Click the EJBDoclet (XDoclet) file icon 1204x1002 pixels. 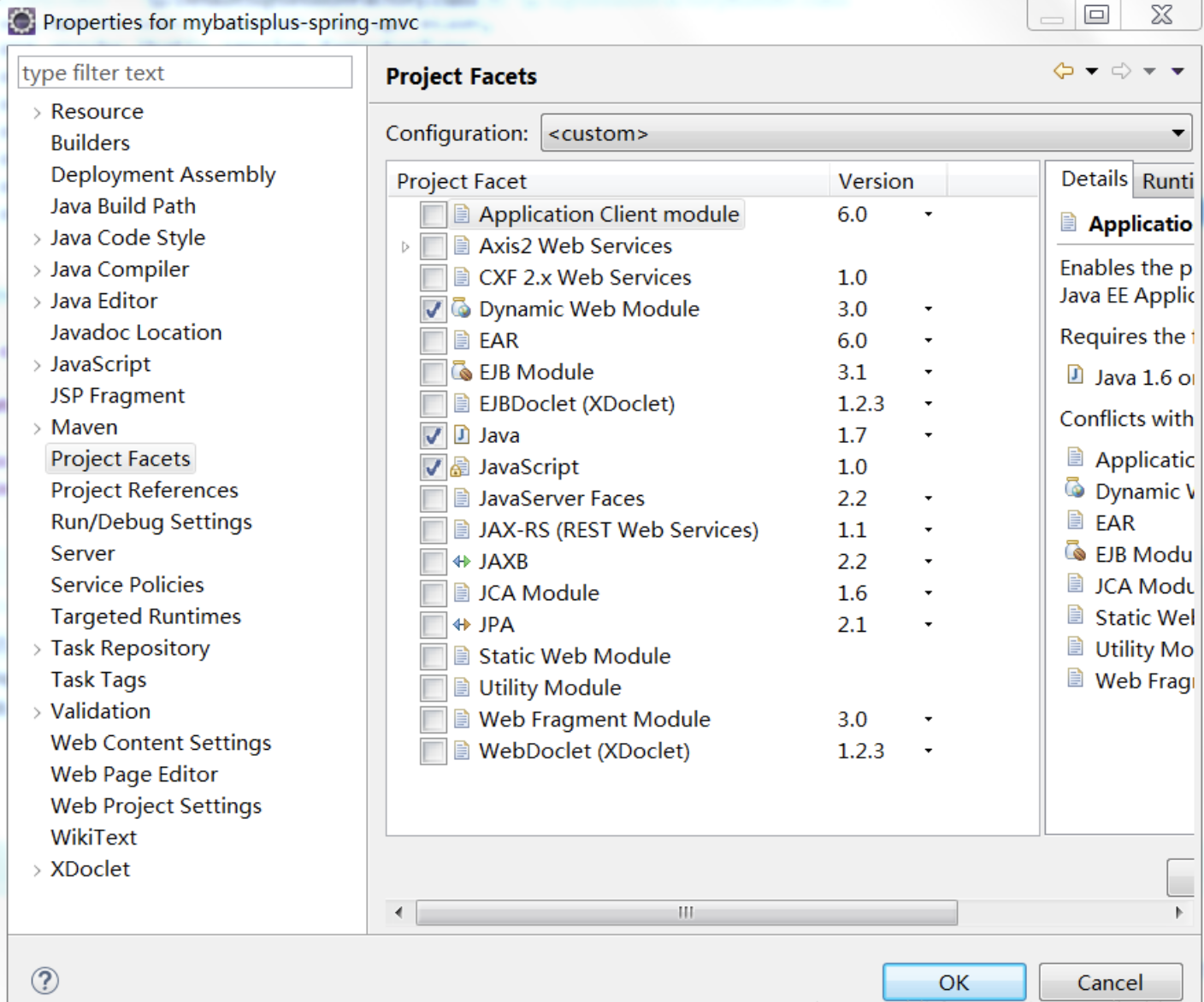[462, 404]
